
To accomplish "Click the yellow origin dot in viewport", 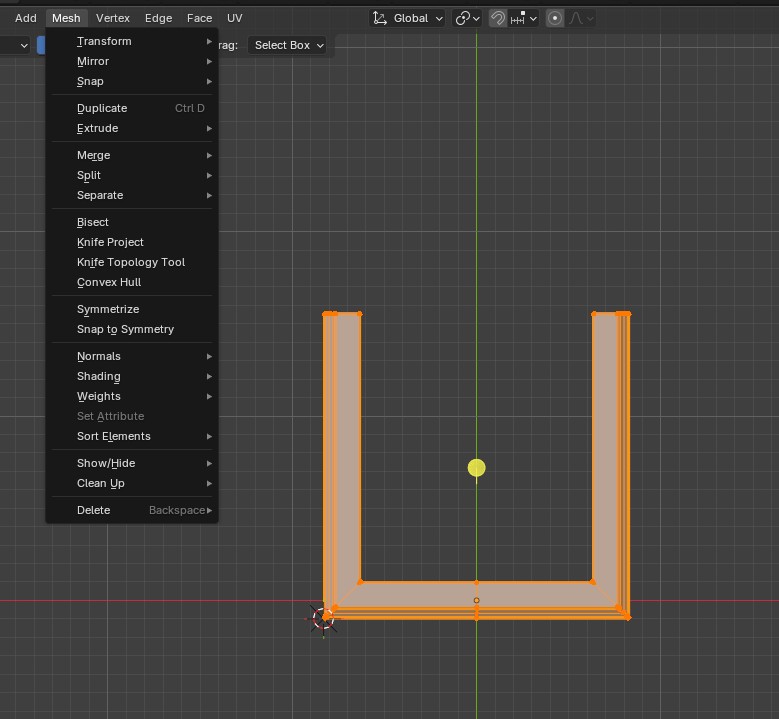I will (x=476, y=468).
